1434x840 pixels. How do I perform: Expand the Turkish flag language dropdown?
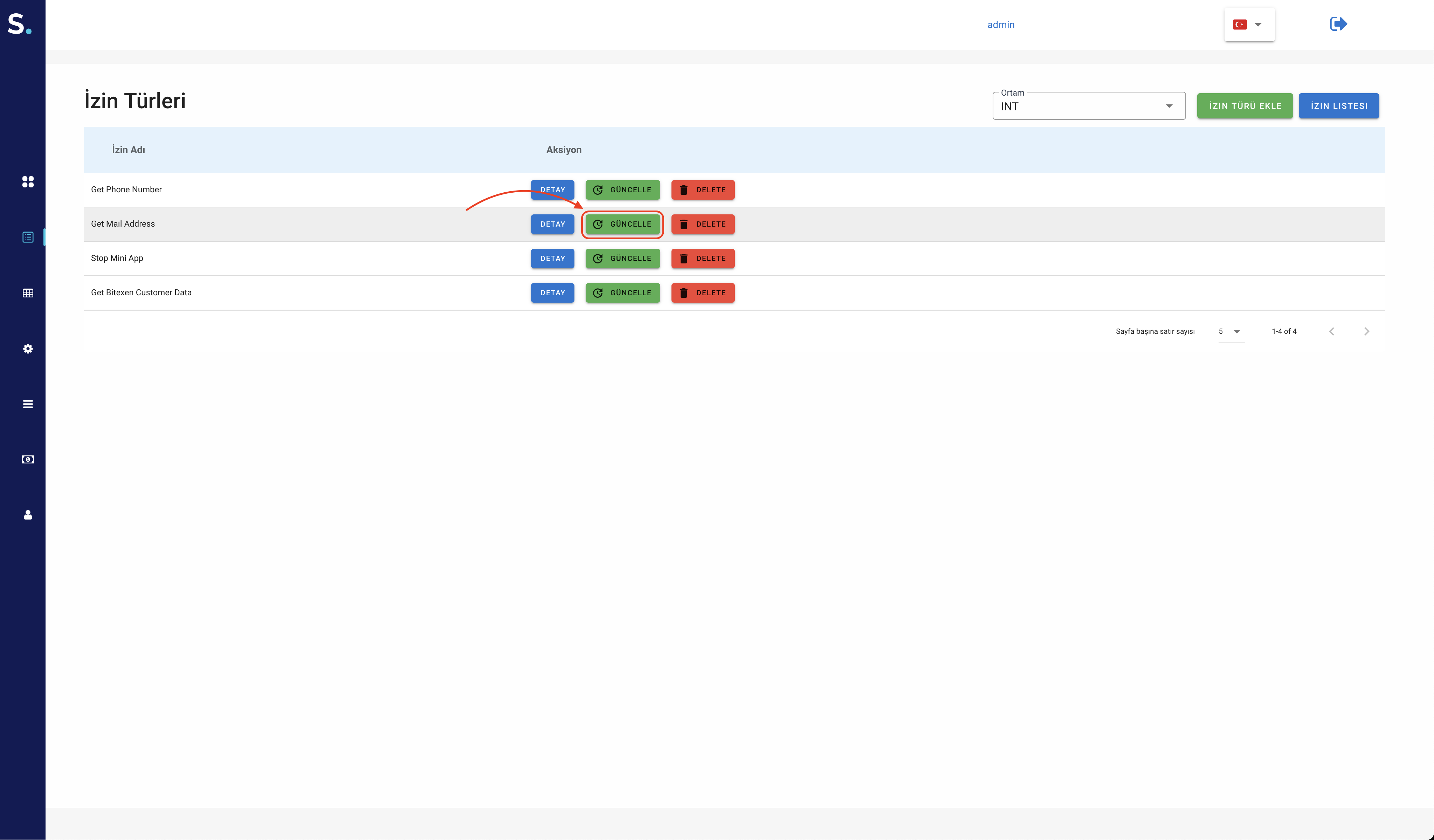[x=1249, y=25]
